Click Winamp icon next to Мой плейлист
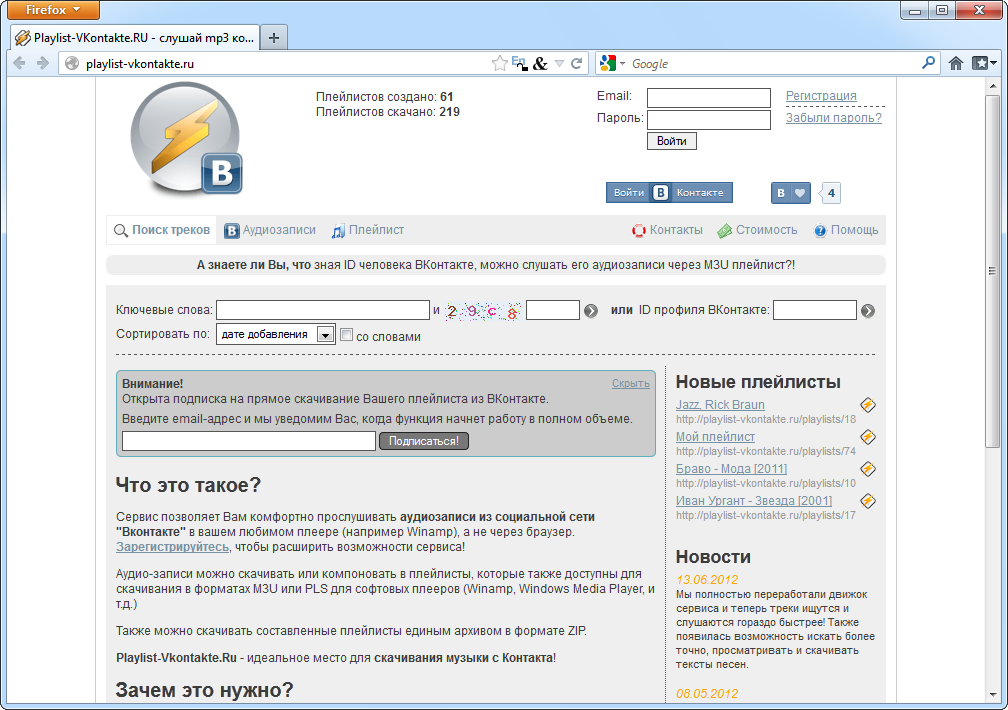1008x710 pixels. (868, 437)
